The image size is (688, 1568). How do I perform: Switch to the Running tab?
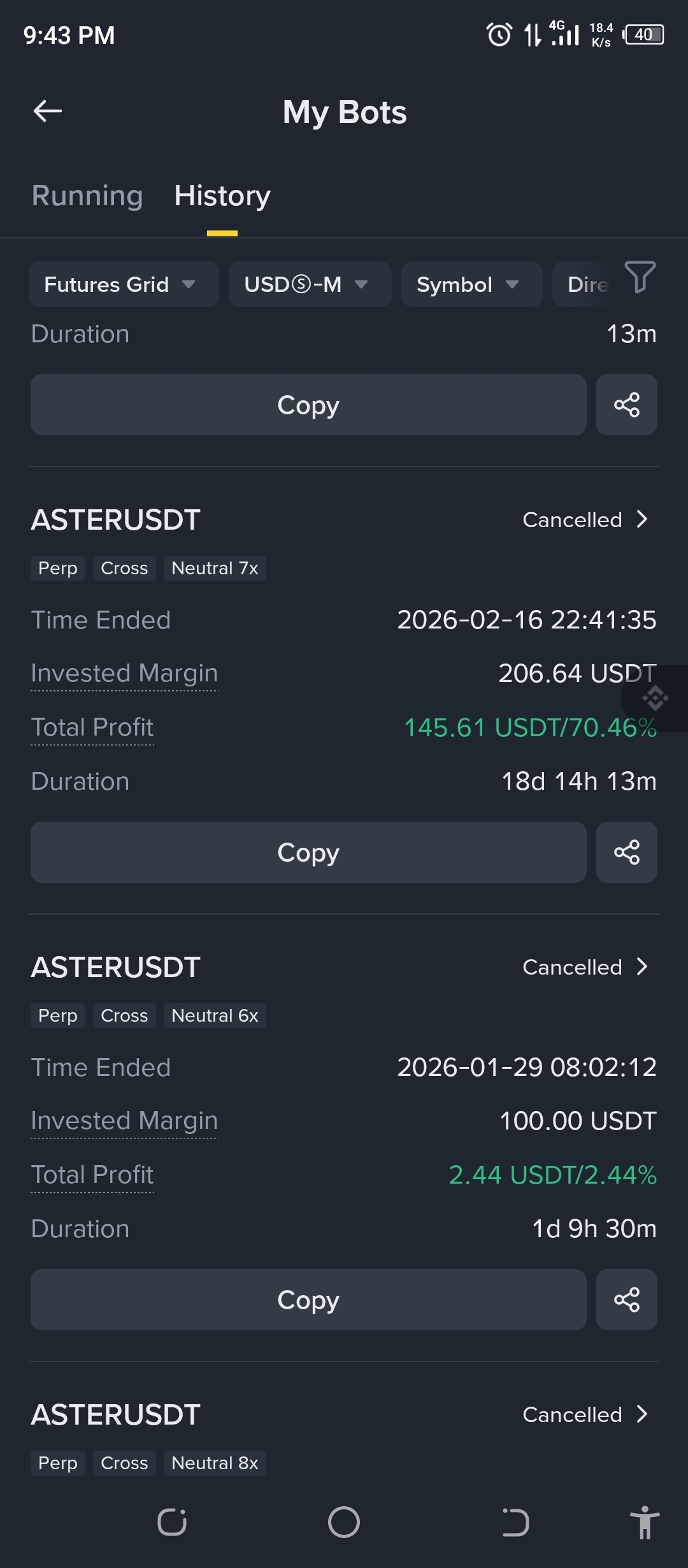point(87,196)
